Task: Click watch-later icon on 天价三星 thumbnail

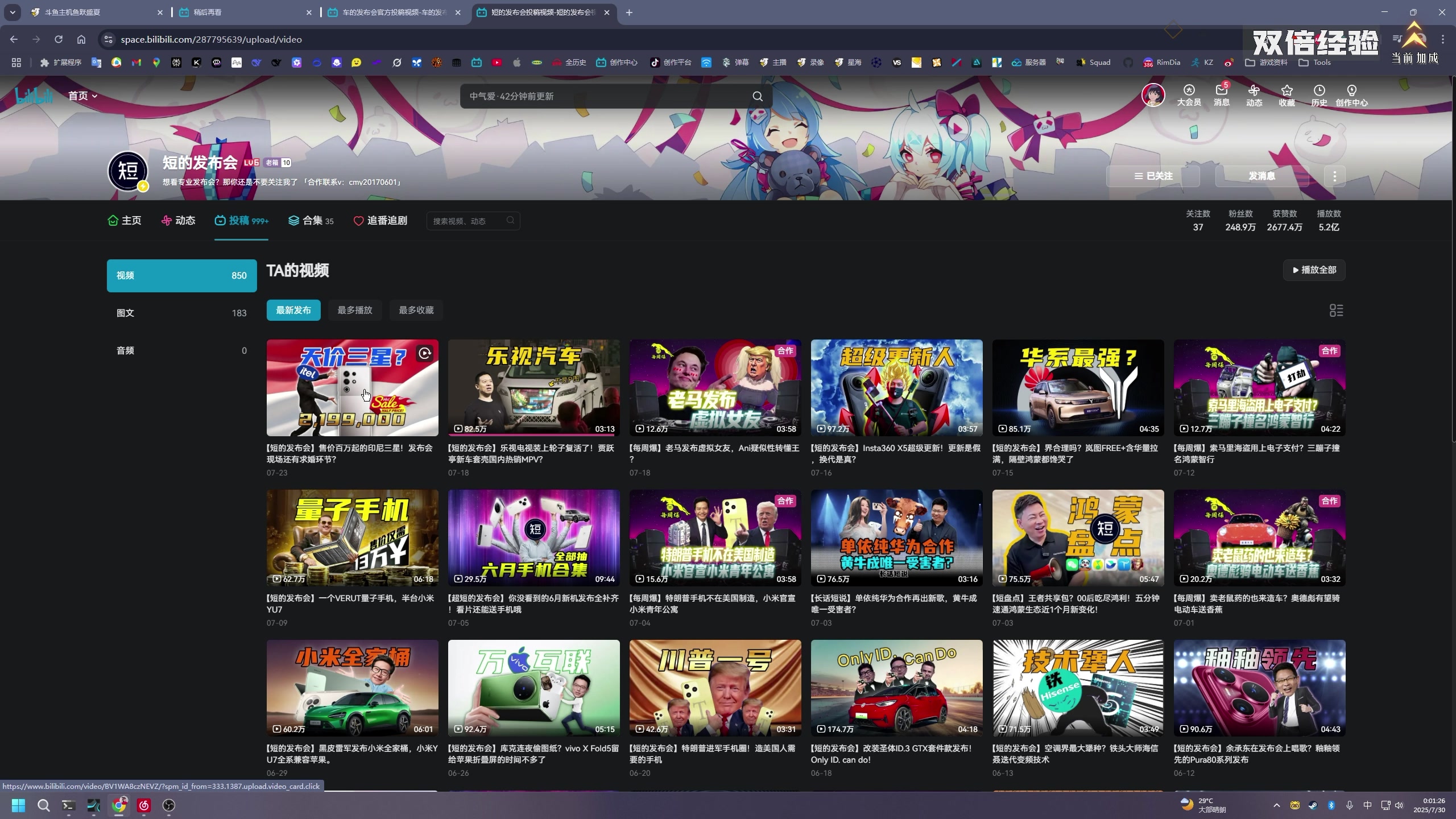Action: 425,354
